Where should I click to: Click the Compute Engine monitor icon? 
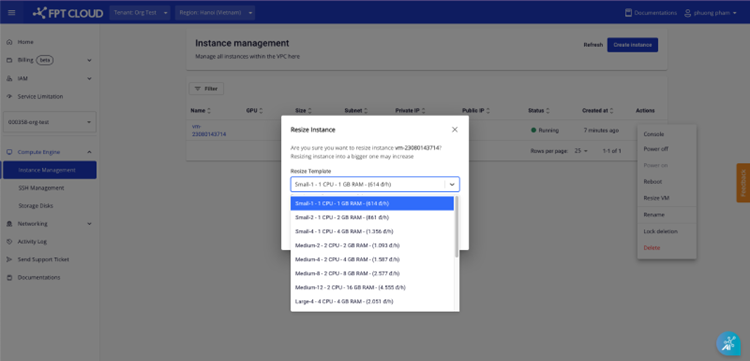(x=9, y=152)
